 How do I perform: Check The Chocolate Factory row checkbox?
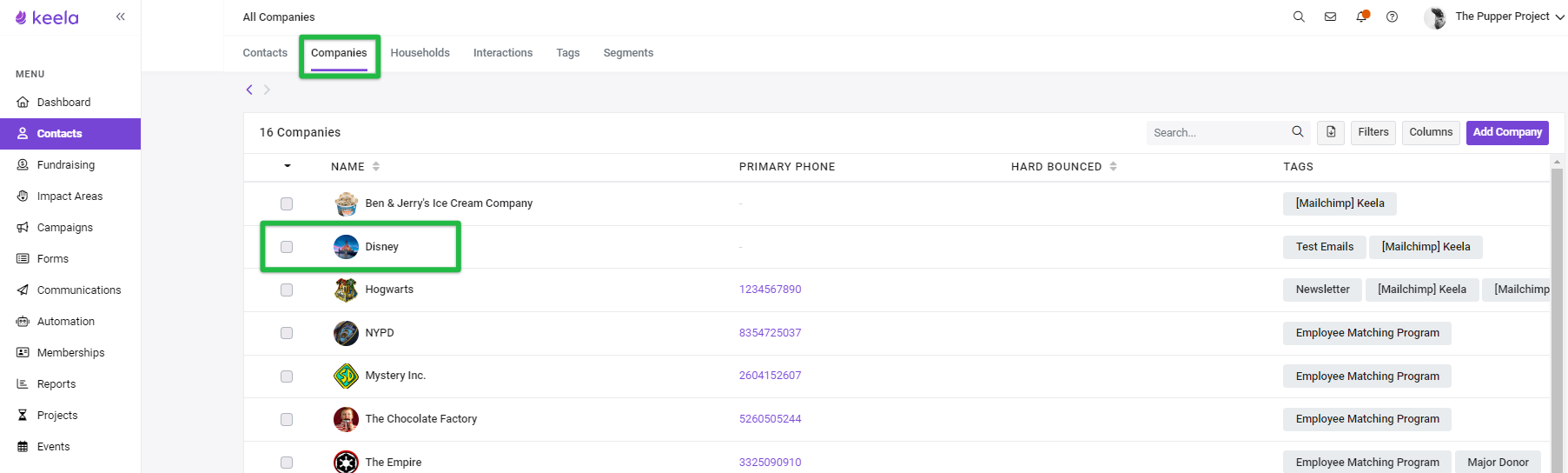tap(287, 419)
